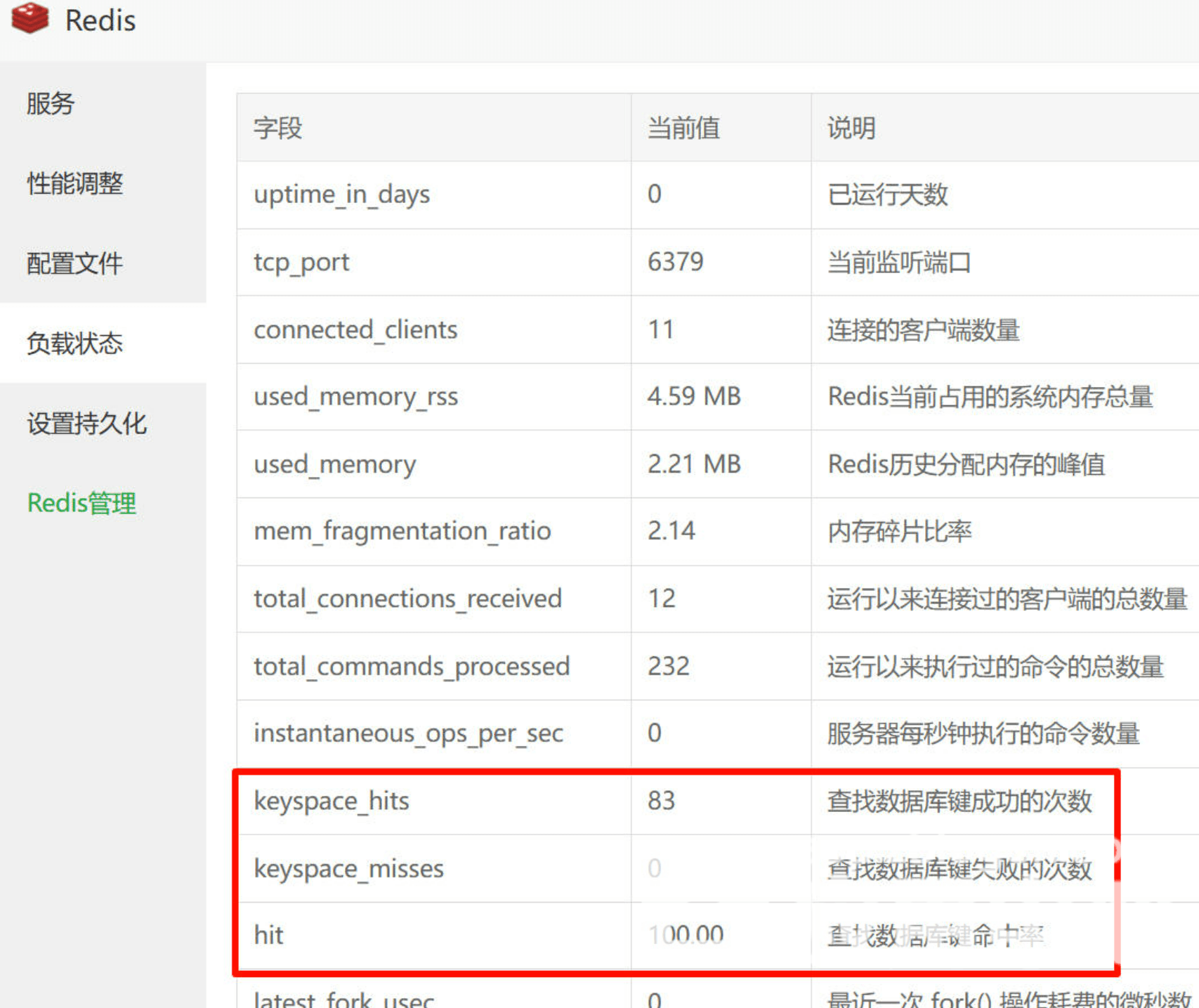Open the green Redis管理 link
The image size is (1199, 1008).
(81, 503)
